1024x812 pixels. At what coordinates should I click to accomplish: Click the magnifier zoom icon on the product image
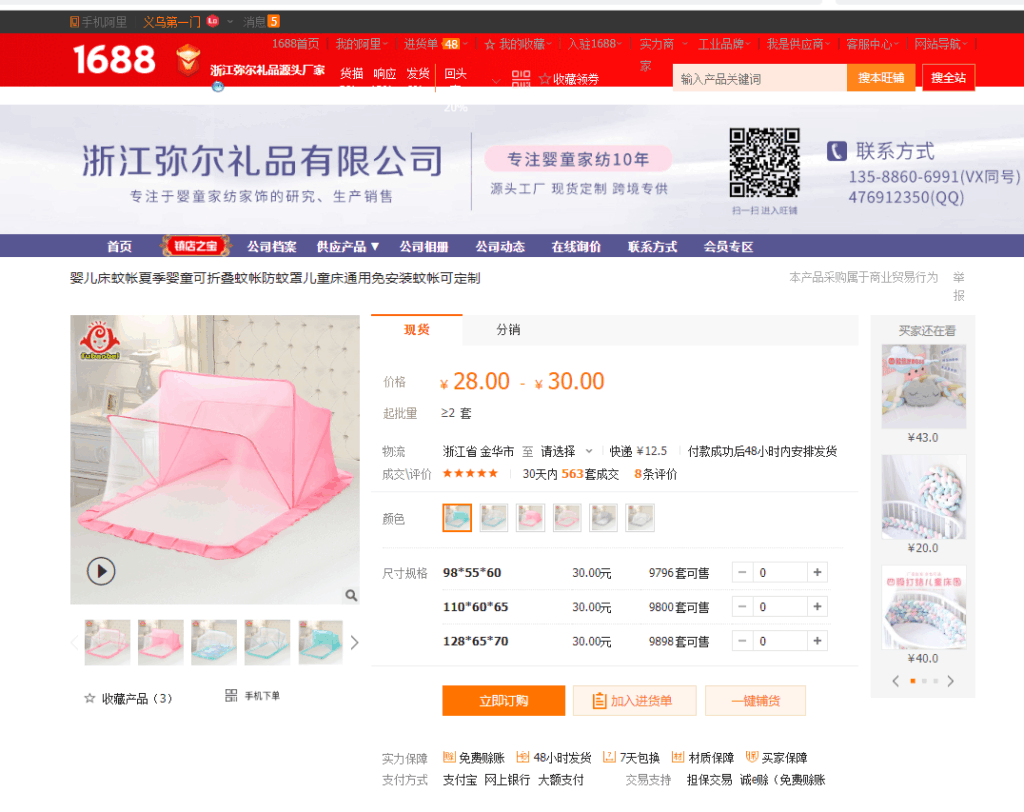point(351,595)
